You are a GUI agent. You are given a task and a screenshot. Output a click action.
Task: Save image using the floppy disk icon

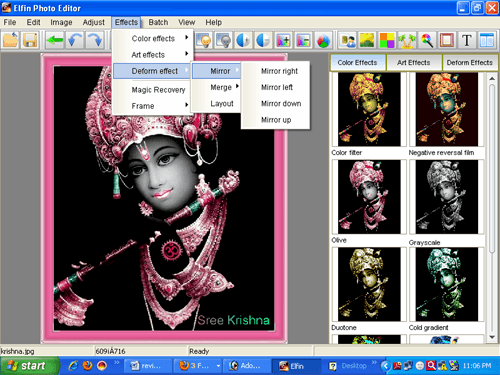click(30, 41)
